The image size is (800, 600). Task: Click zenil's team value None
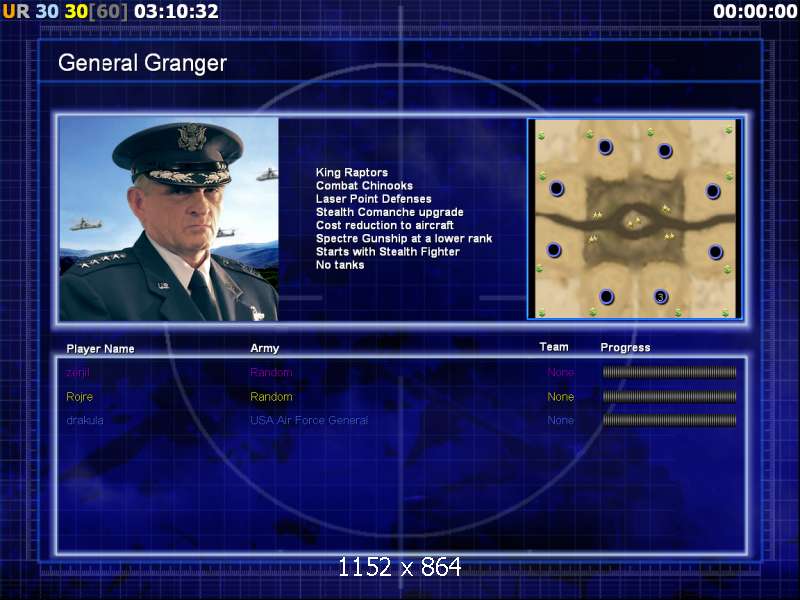(x=560, y=372)
